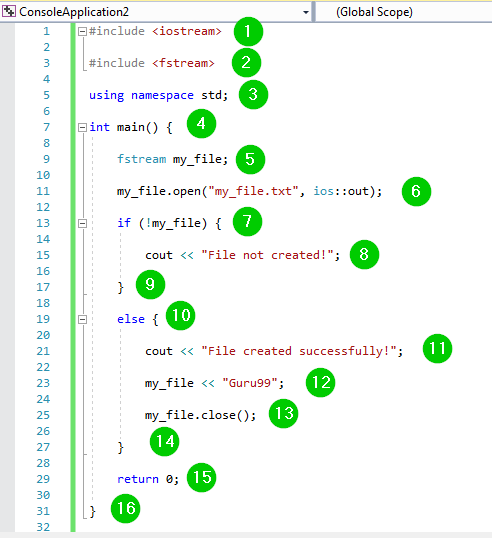Open the ConsoleApplication2 project dropdown arrow

tap(305, 13)
